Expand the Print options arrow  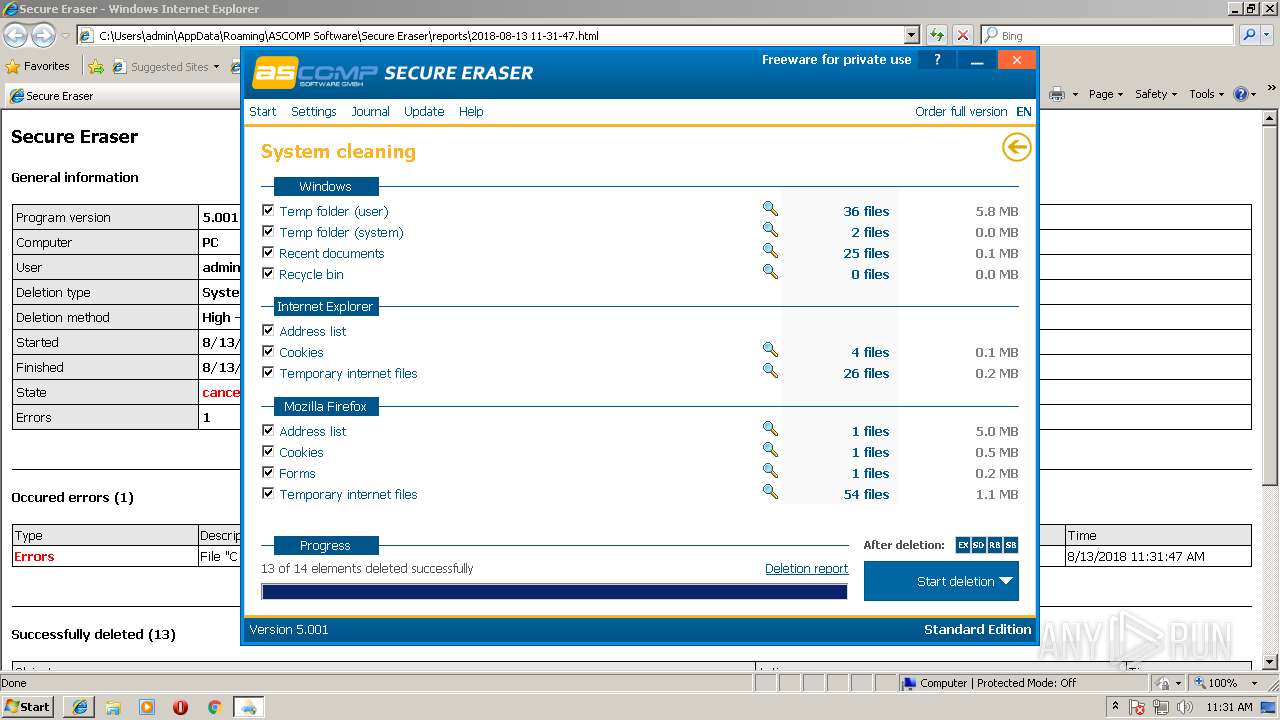[x=1075, y=94]
